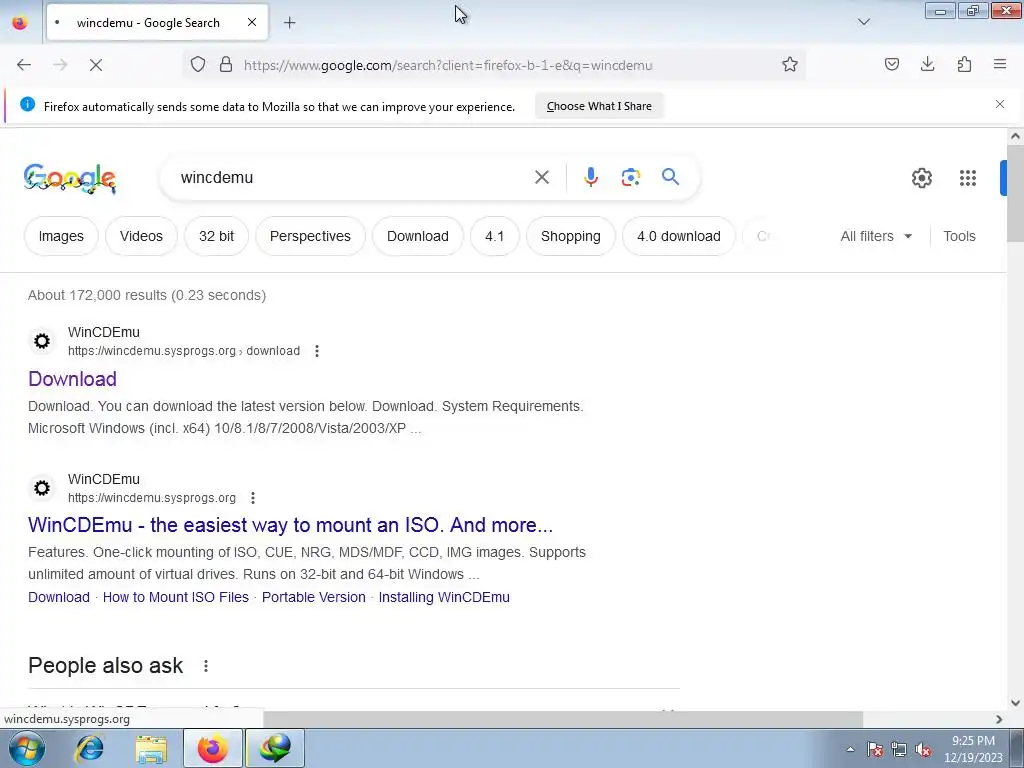The width and height of the screenshot is (1024, 768).
Task: Open Google quick settings gear
Action: click(921, 178)
